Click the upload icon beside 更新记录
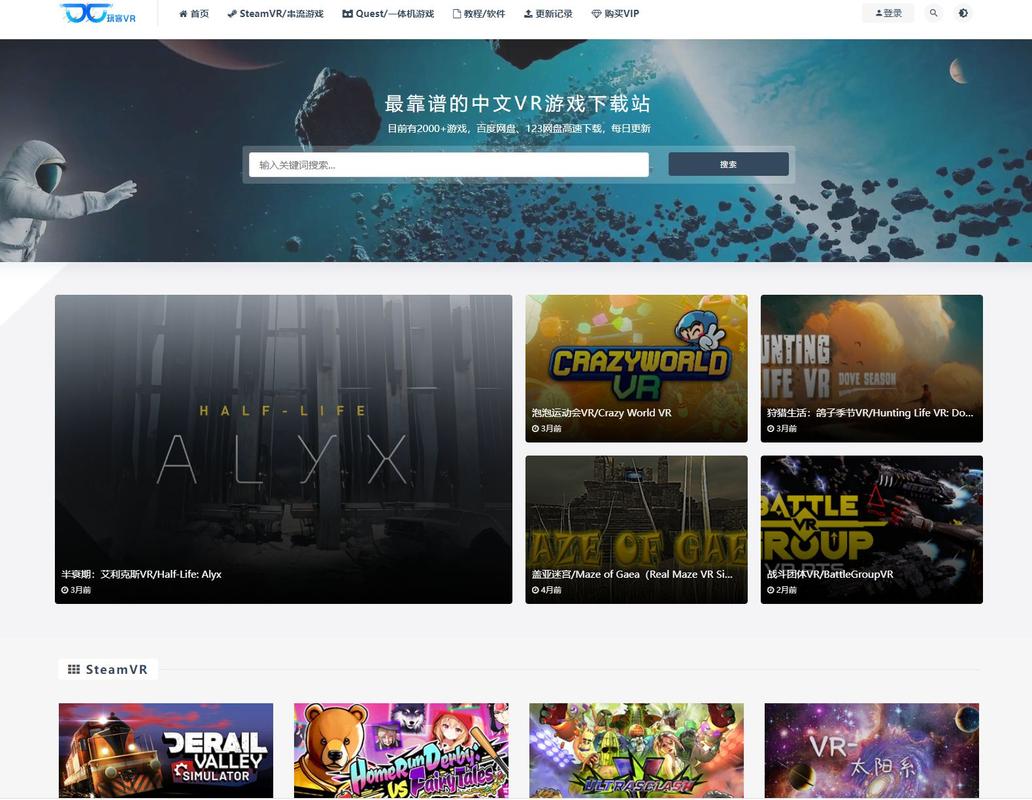1032x800 pixels. (528, 13)
